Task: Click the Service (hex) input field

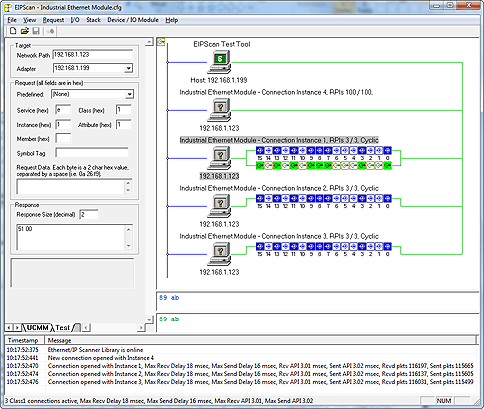Action: point(63,110)
